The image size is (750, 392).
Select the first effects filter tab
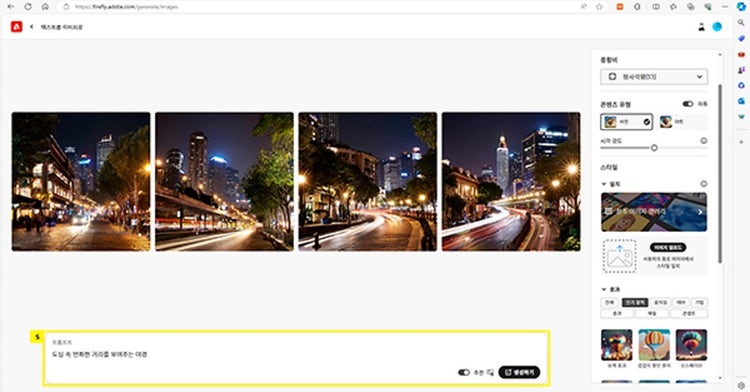pos(609,302)
